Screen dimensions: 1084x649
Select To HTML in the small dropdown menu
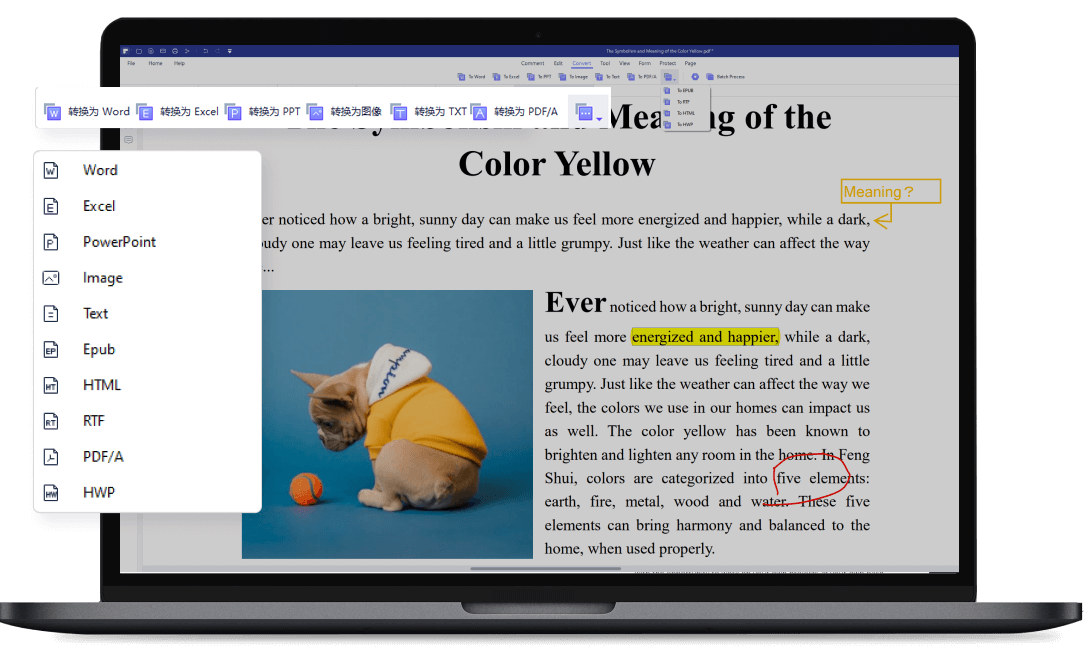[x=685, y=113]
